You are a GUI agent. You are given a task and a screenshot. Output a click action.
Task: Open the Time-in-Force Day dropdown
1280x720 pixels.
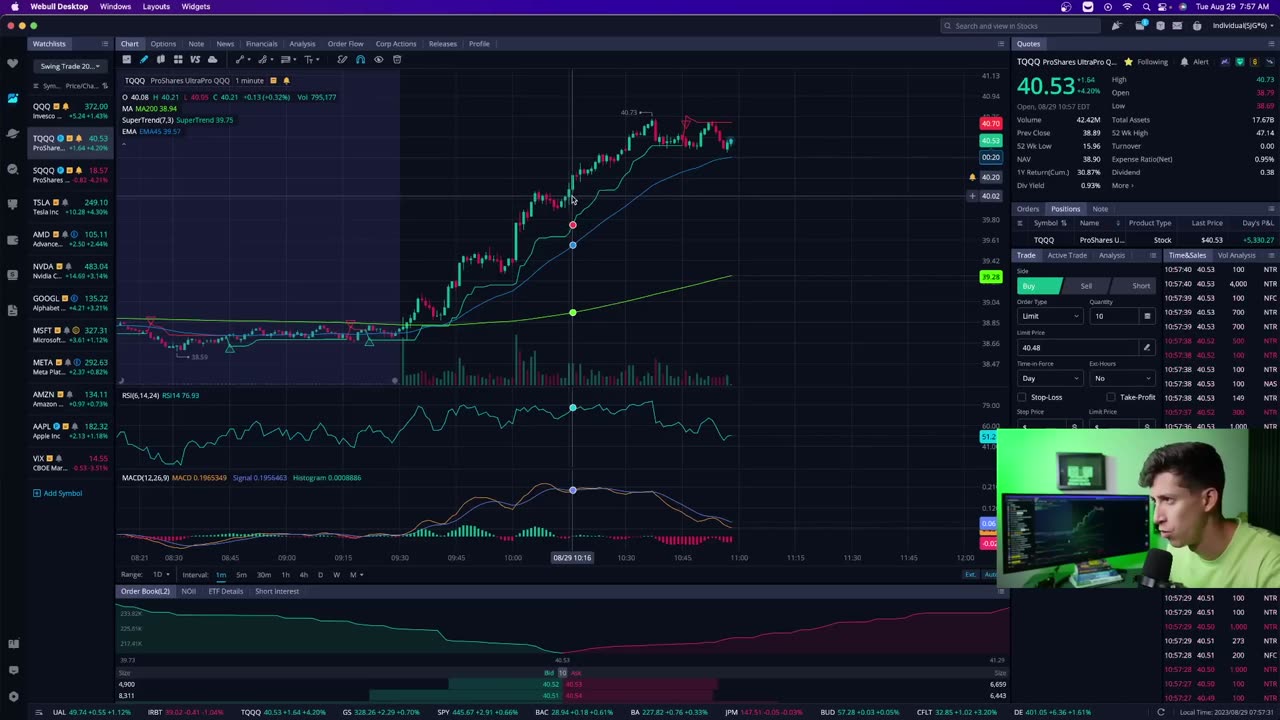pos(1049,378)
